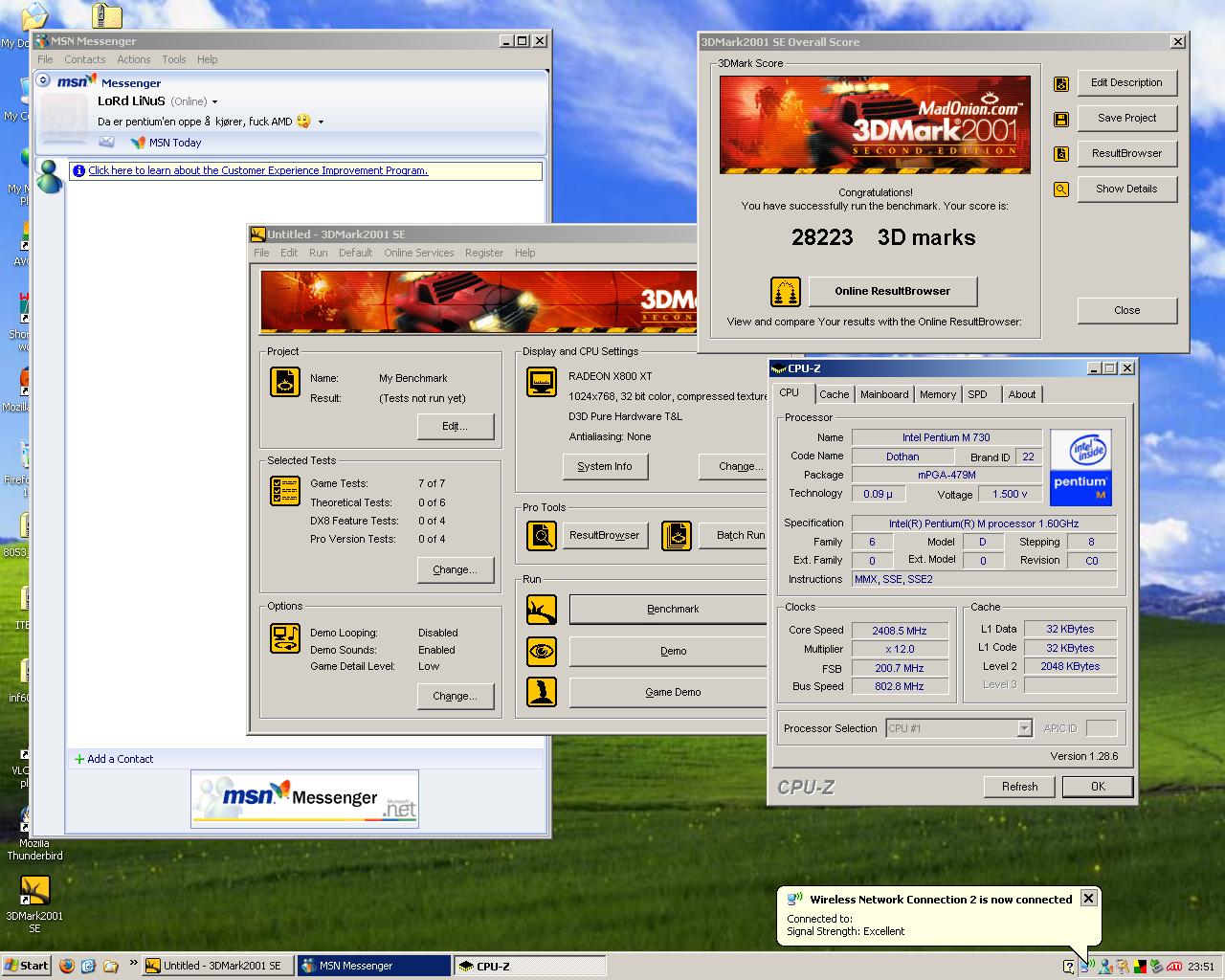Click the Online ResultBrowser yellow icon
The height and width of the screenshot is (980, 1225).
point(786,292)
